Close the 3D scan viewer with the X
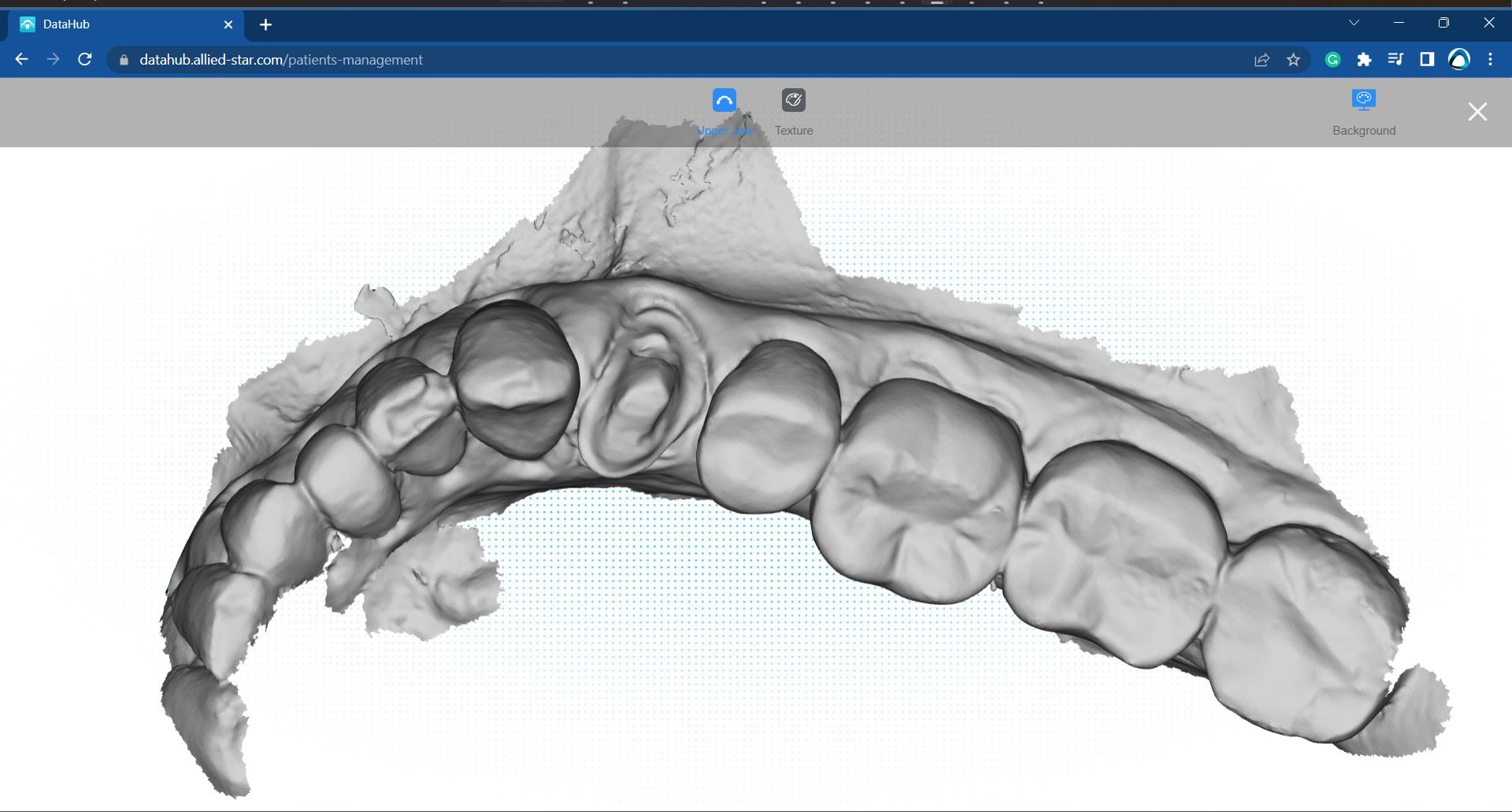 1477,112
